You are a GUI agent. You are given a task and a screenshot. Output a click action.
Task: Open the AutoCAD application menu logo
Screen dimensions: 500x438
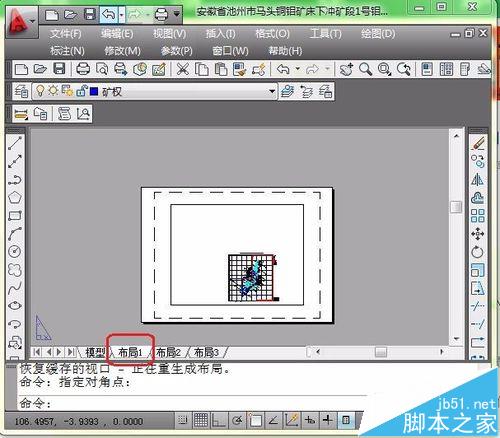click(21, 21)
